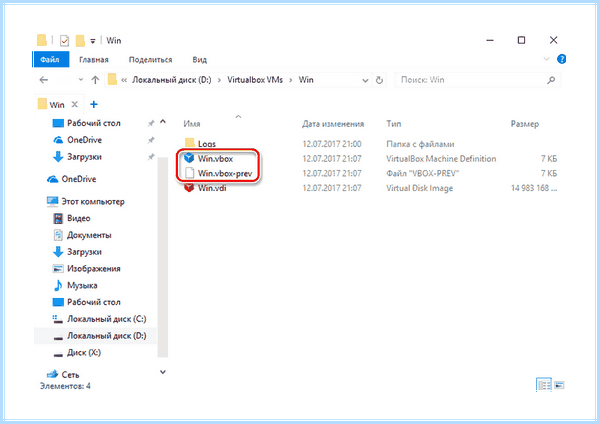Click the Virtual Disk Image type cell
The height and width of the screenshot is (424, 600).
[419, 188]
